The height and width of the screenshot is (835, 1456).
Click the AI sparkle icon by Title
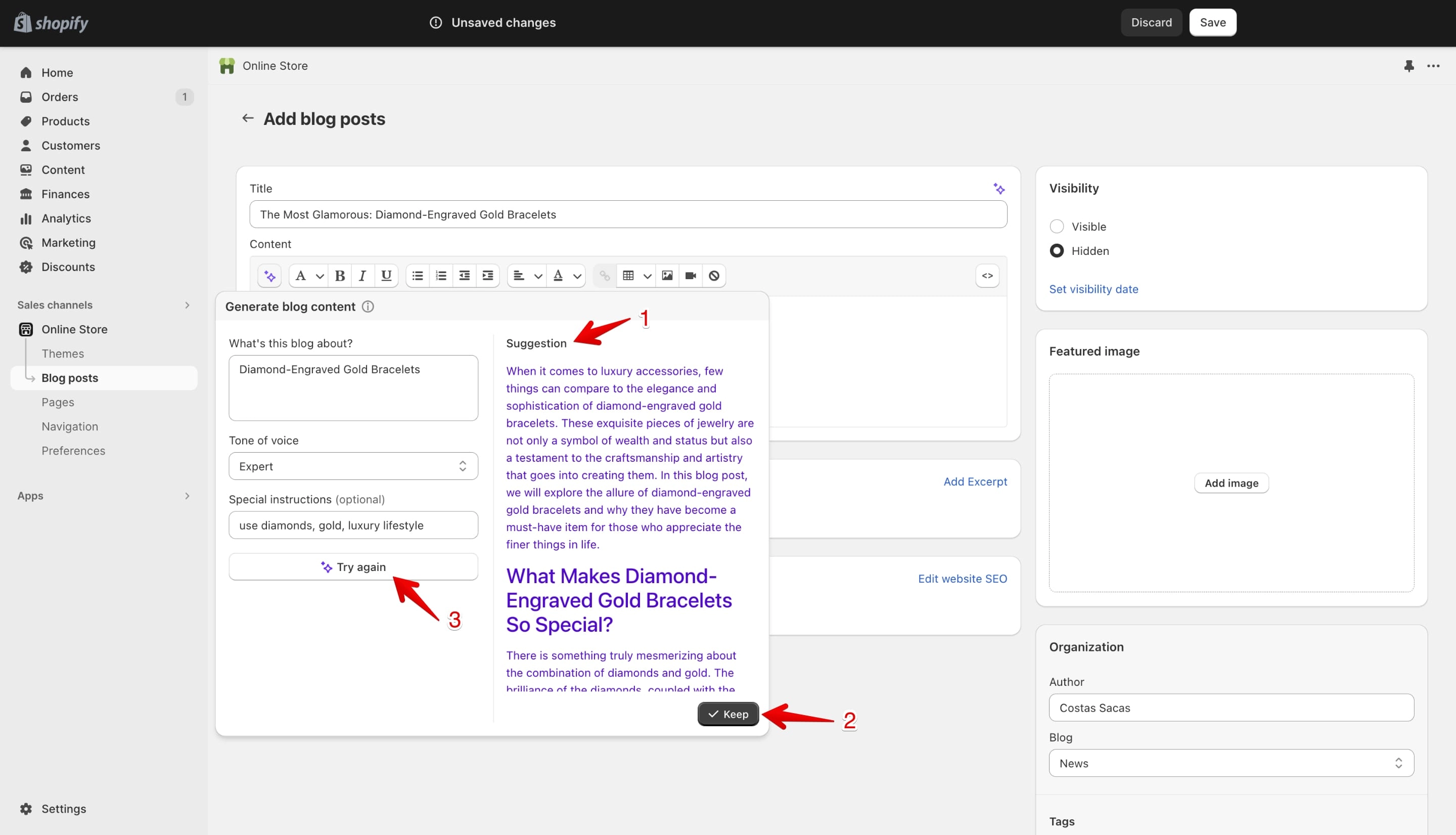(x=998, y=189)
